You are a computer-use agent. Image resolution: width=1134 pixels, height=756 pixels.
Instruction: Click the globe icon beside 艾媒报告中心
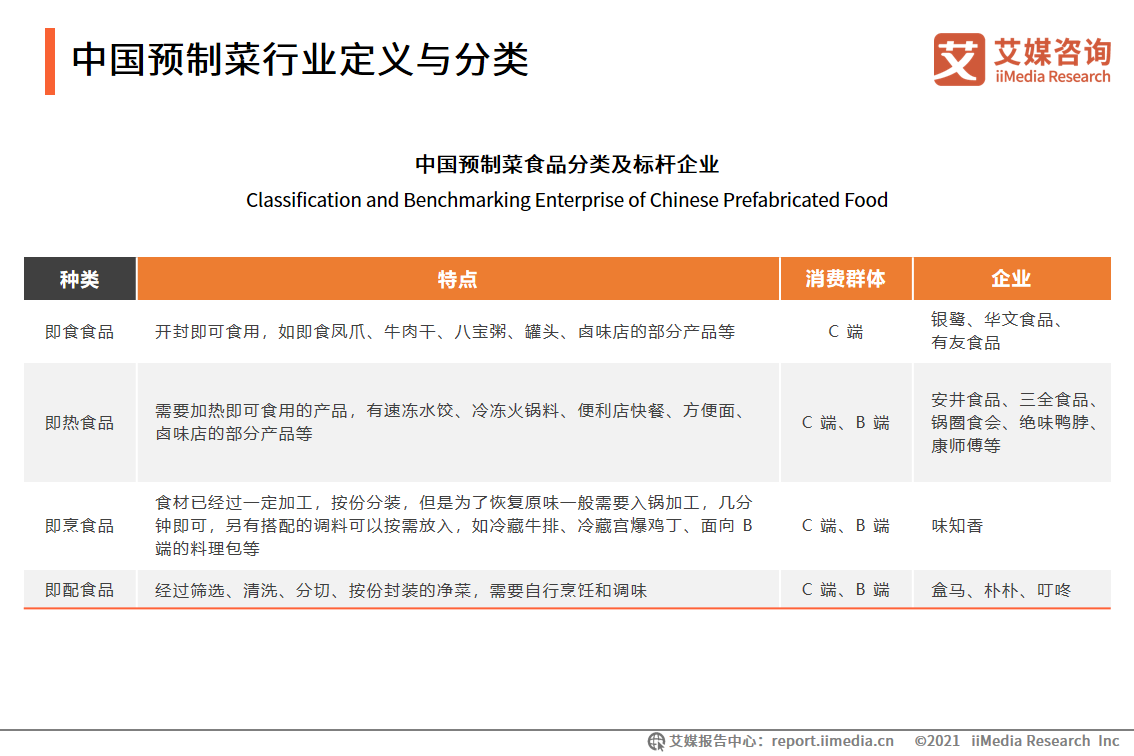pyautogui.click(x=655, y=741)
